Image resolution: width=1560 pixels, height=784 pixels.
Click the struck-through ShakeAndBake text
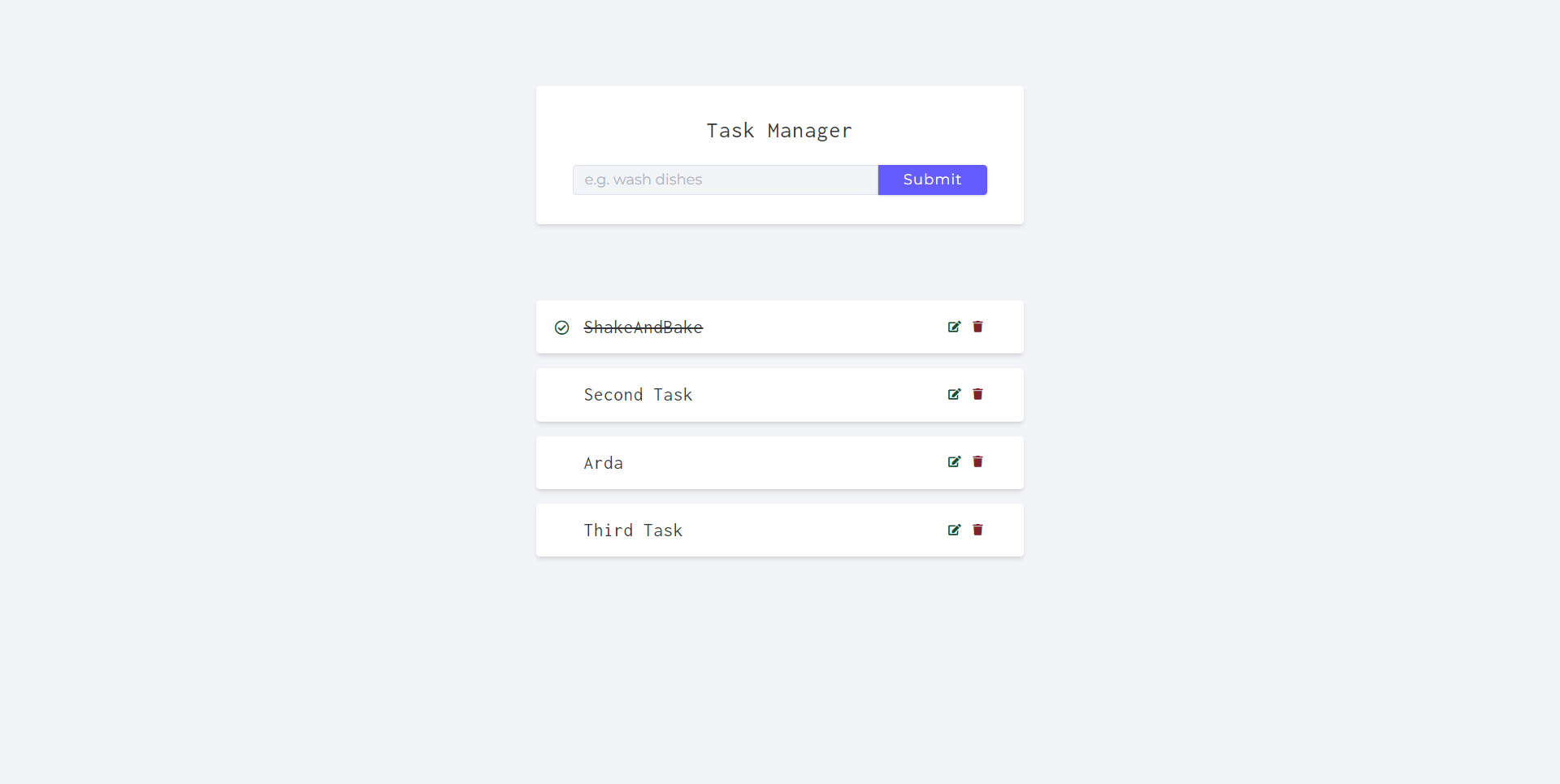point(642,327)
